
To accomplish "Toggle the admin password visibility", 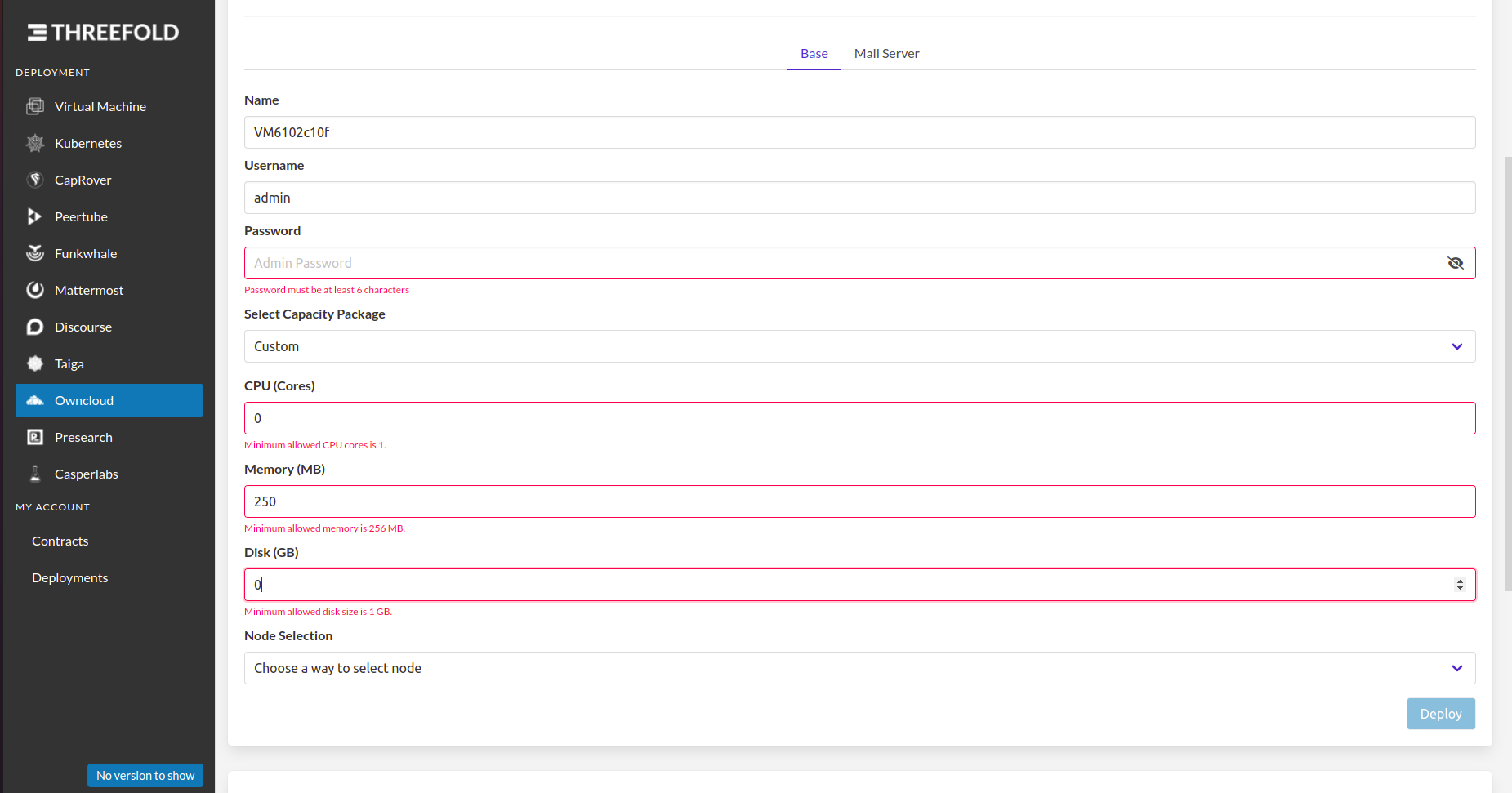I will (1456, 263).
